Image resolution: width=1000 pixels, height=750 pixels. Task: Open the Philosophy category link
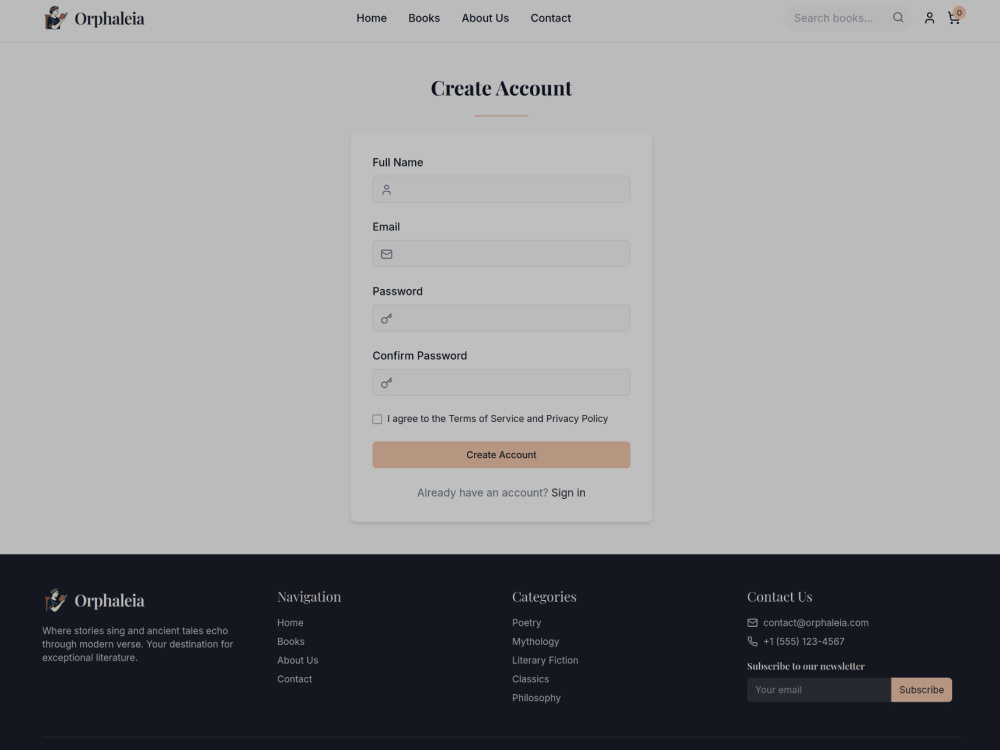pyautogui.click(x=536, y=698)
